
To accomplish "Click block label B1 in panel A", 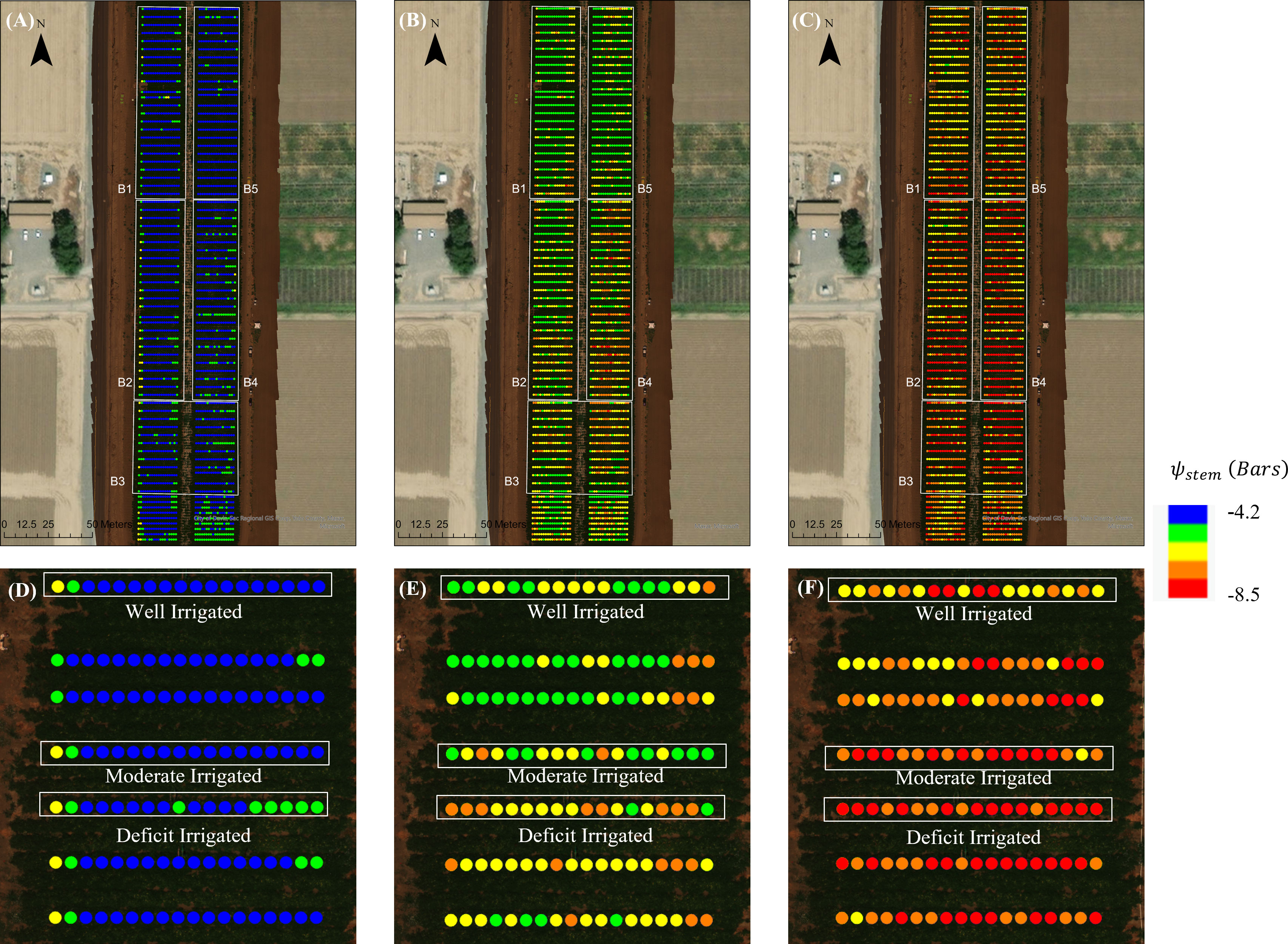I will (125, 189).
